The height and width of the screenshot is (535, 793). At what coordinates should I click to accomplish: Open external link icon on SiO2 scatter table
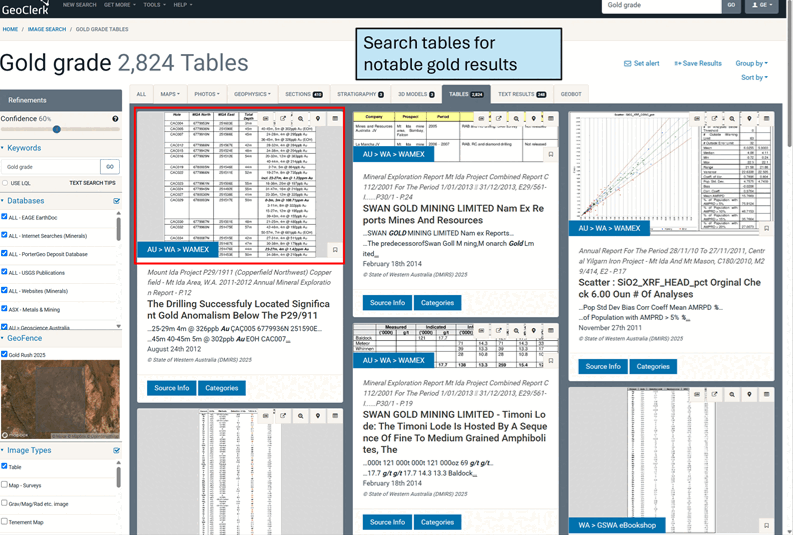(714, 118)
